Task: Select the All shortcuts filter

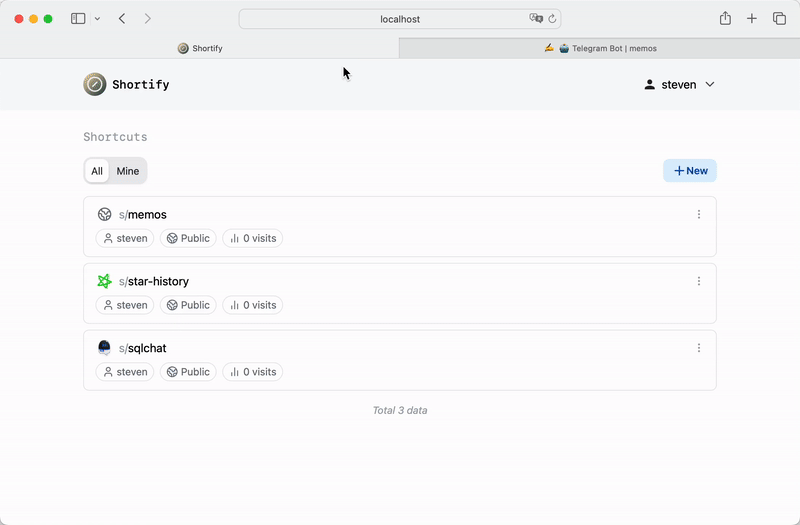Action: [97, 171]
